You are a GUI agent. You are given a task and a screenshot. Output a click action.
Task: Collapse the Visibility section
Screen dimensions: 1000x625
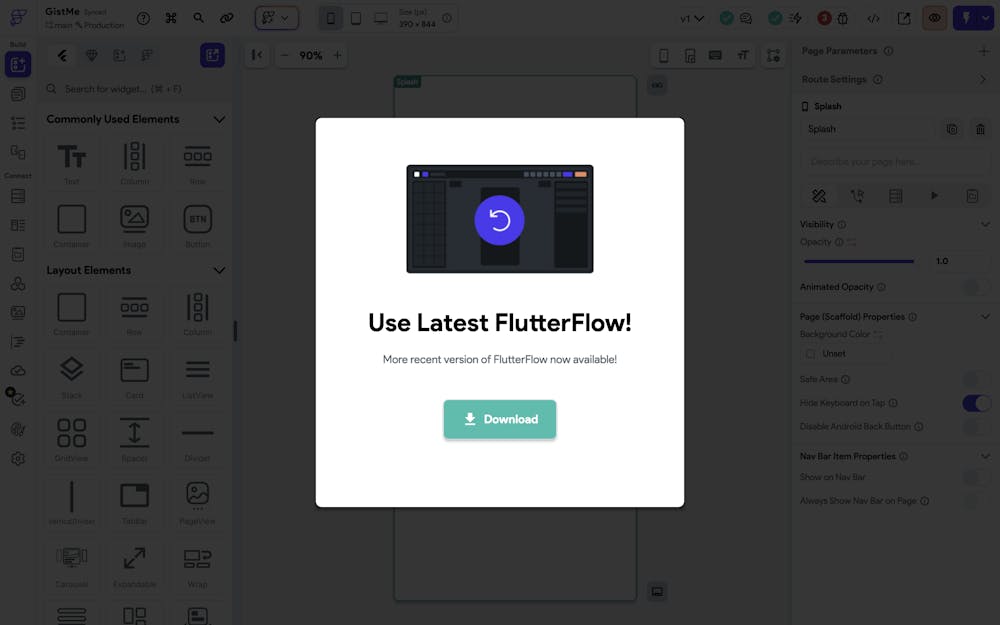pos(985,224)
